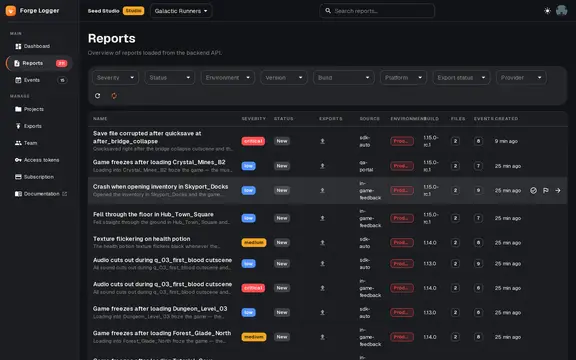576x360 pixels.
Task: Click the Projects folder icon in sidebar
Action: coord(18,109)
